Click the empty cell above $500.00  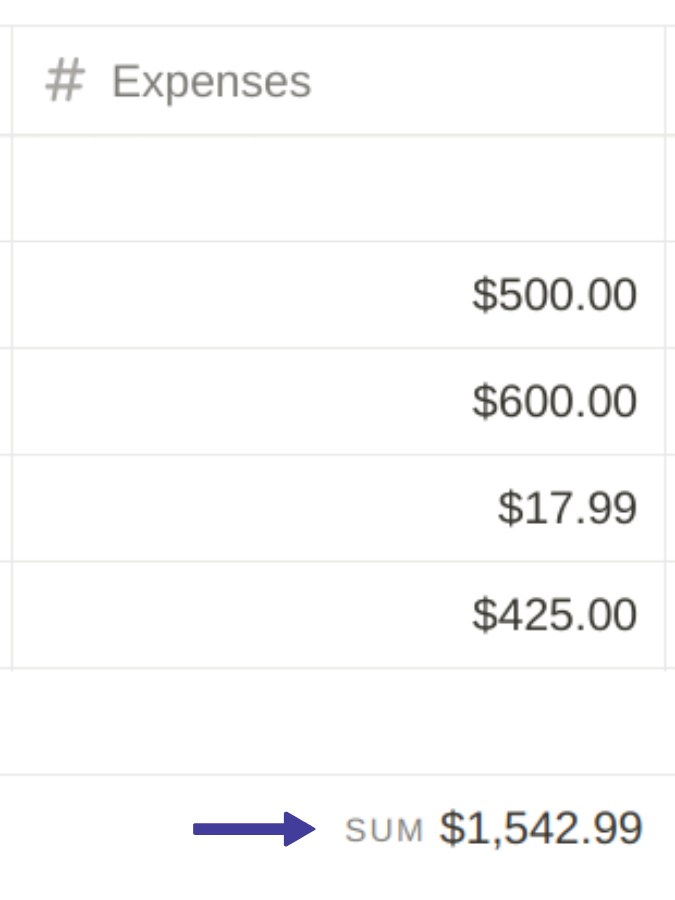pos(340,186)
